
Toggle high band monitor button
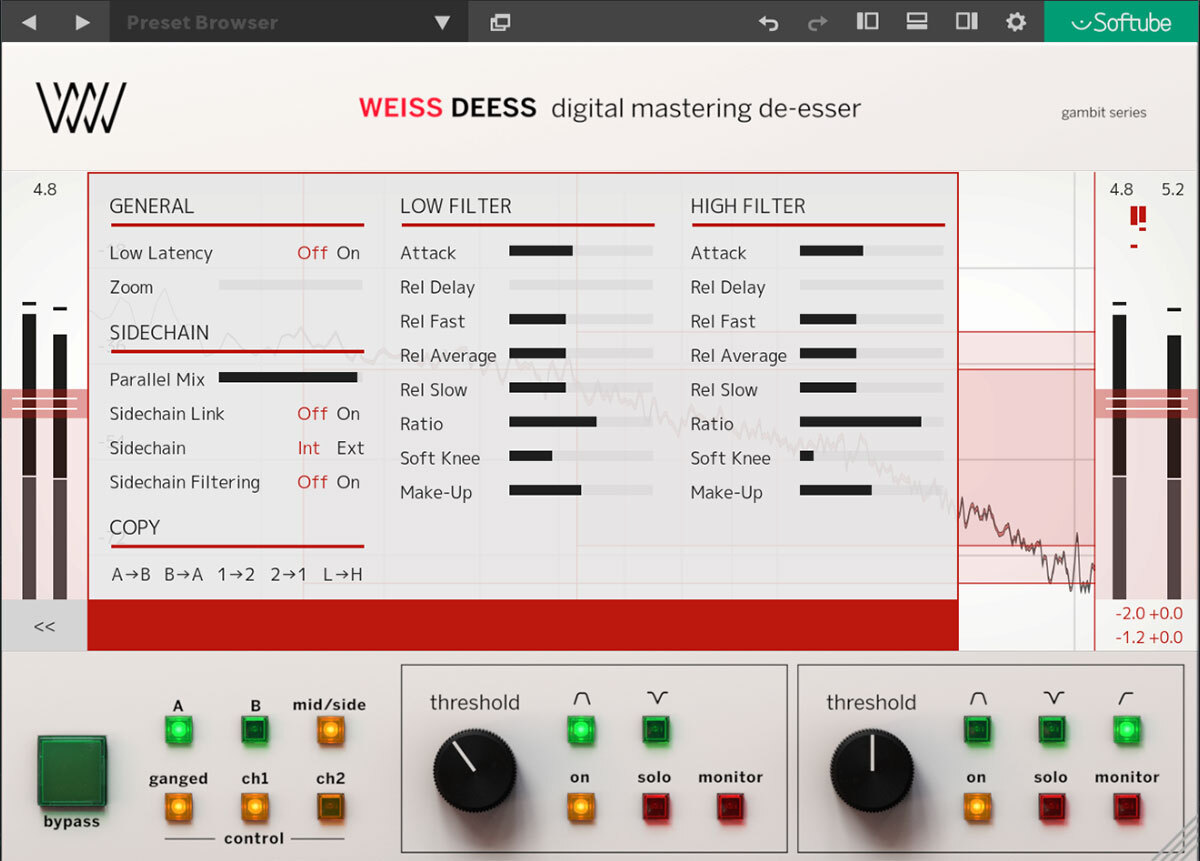coord(1127,806)
